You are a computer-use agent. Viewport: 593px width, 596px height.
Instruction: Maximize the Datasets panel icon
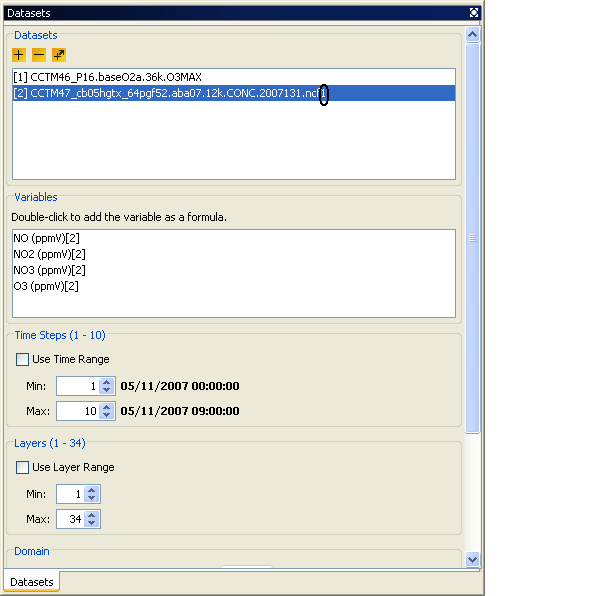point(474,13)
